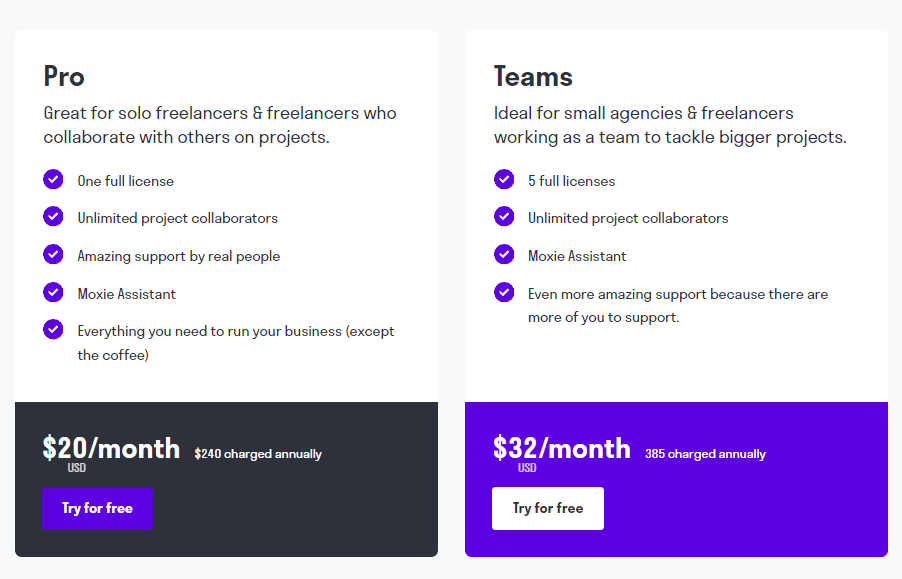Image resolution: width=902 pixels, height=579 pixels.
Task: Click the One full license feature text
Action: click(125, 181)
